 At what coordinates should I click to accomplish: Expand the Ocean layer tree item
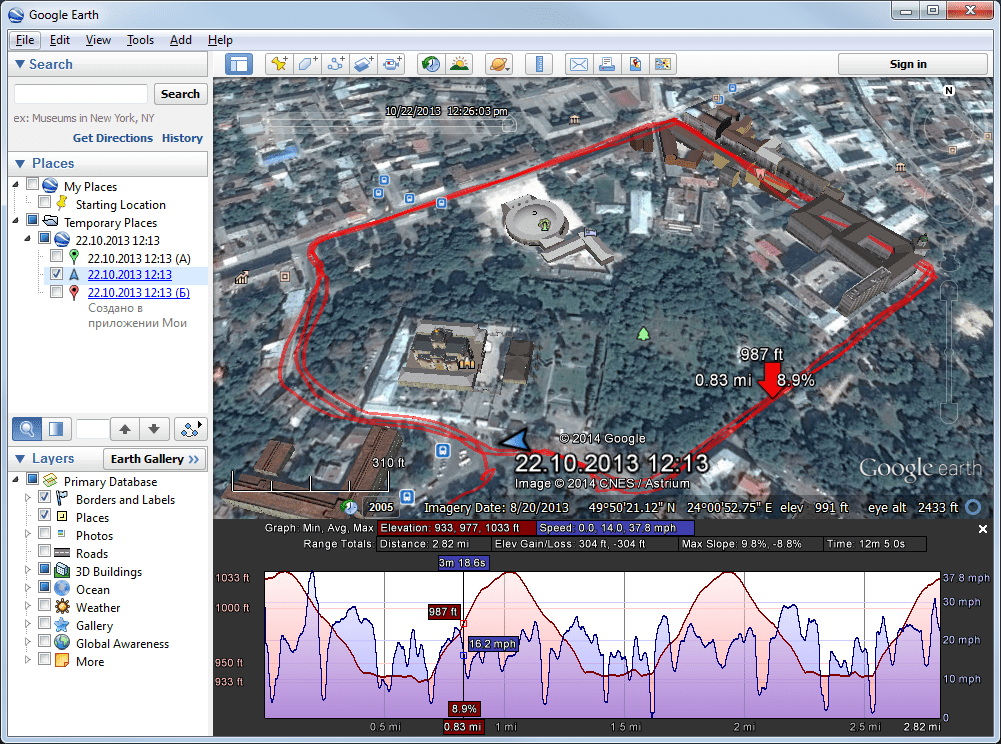[x=27, y=589]
